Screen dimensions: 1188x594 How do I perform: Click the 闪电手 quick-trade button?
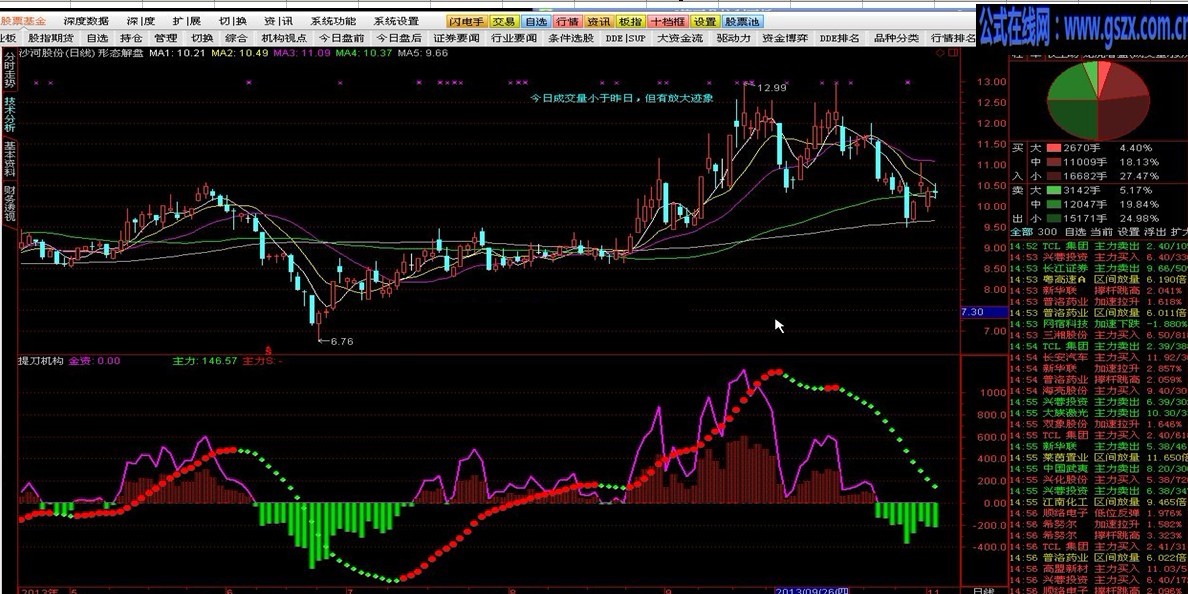pyautogui.click(x=466, y=22)
